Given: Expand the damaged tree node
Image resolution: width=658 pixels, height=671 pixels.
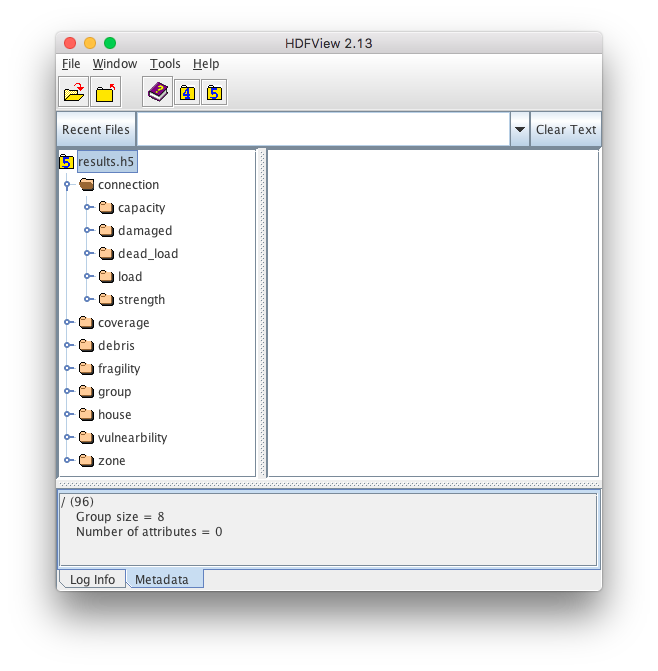Looking at the screenshot, I should pos(88,231).
